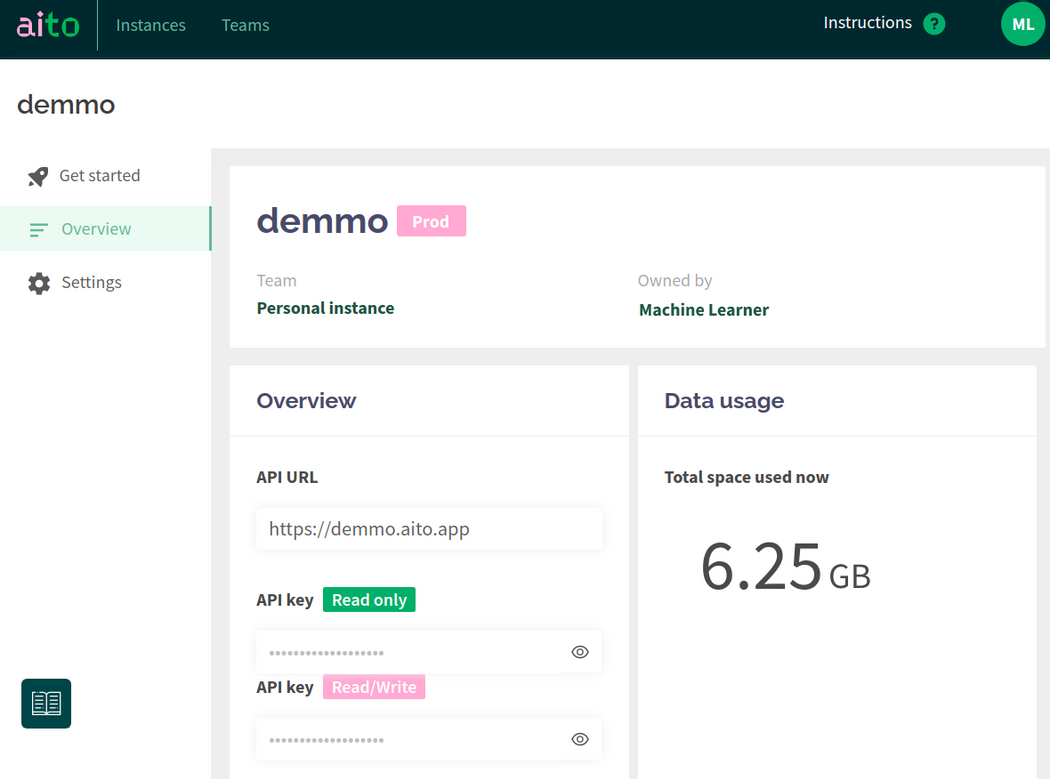Click the aito logo
This screenshot has height=779, width=1050.
pyautogui.click(x=48, y=25)
